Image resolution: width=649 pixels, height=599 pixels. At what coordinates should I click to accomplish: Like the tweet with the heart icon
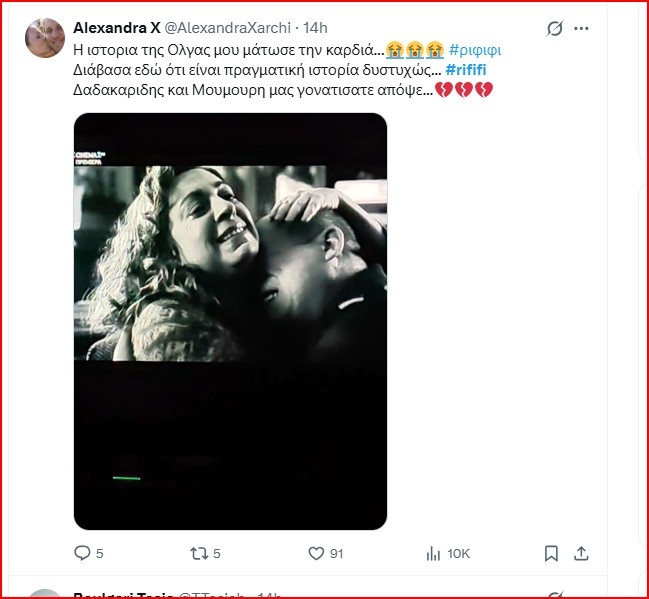click(x=316, y=553)
